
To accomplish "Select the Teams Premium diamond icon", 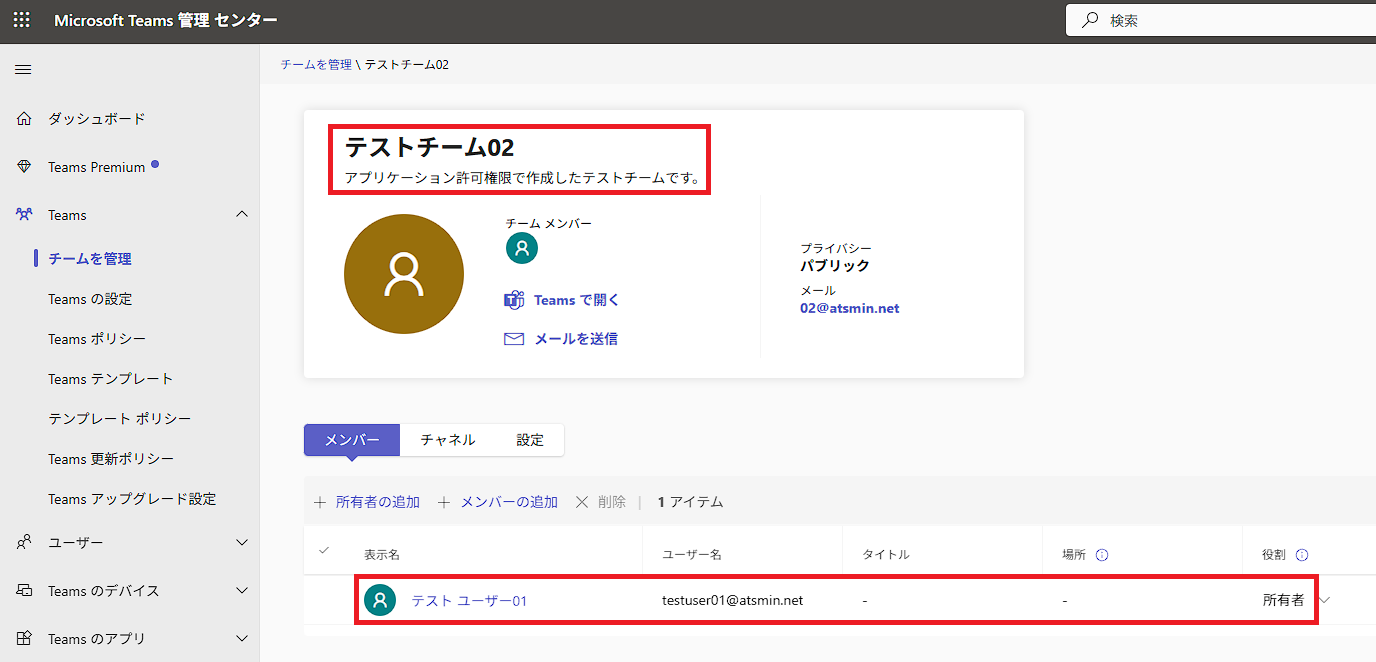I will tap(22, 166).
